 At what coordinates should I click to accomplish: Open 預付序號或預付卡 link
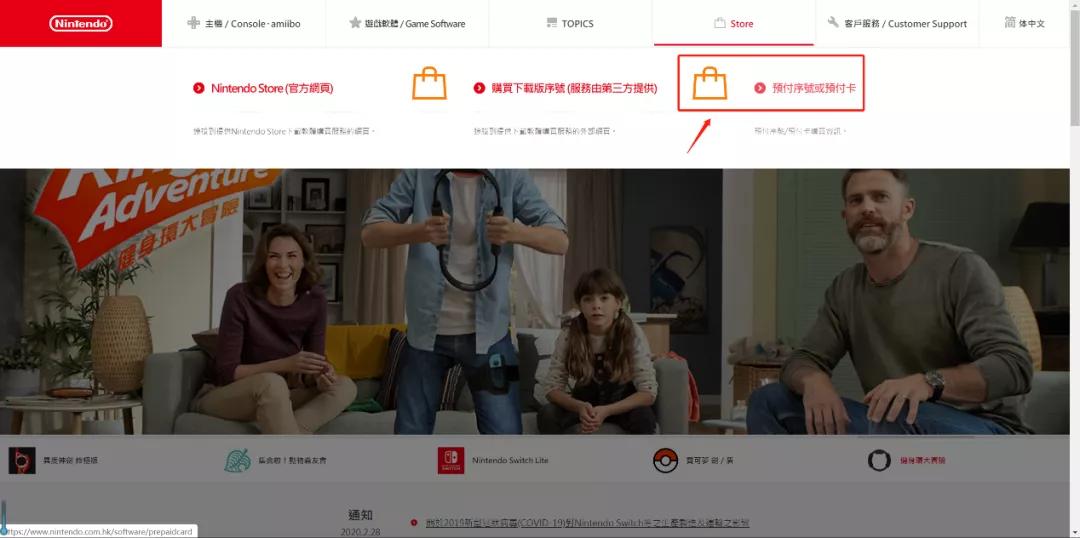point(815,88)
